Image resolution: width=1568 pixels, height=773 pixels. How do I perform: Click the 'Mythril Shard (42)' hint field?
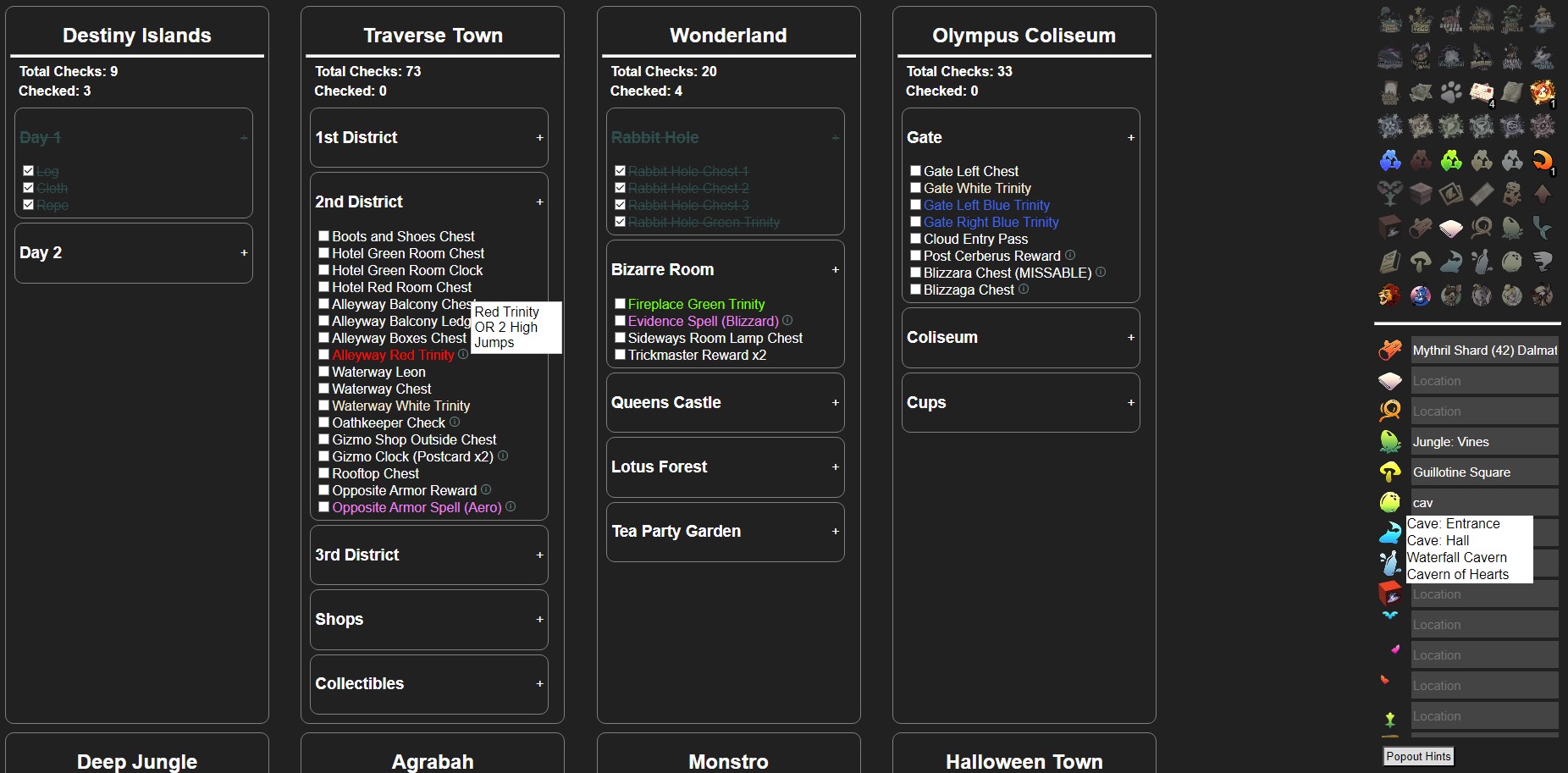tap(1484, 350)
